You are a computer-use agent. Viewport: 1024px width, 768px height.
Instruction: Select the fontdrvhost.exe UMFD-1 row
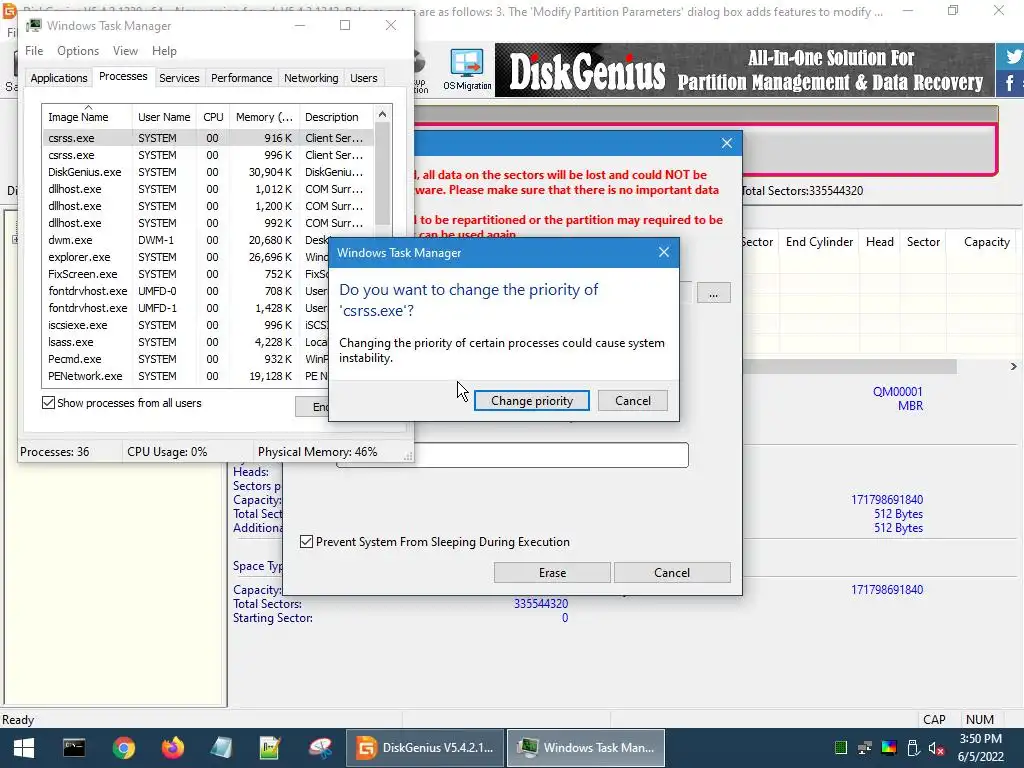[x=185, y=308]
